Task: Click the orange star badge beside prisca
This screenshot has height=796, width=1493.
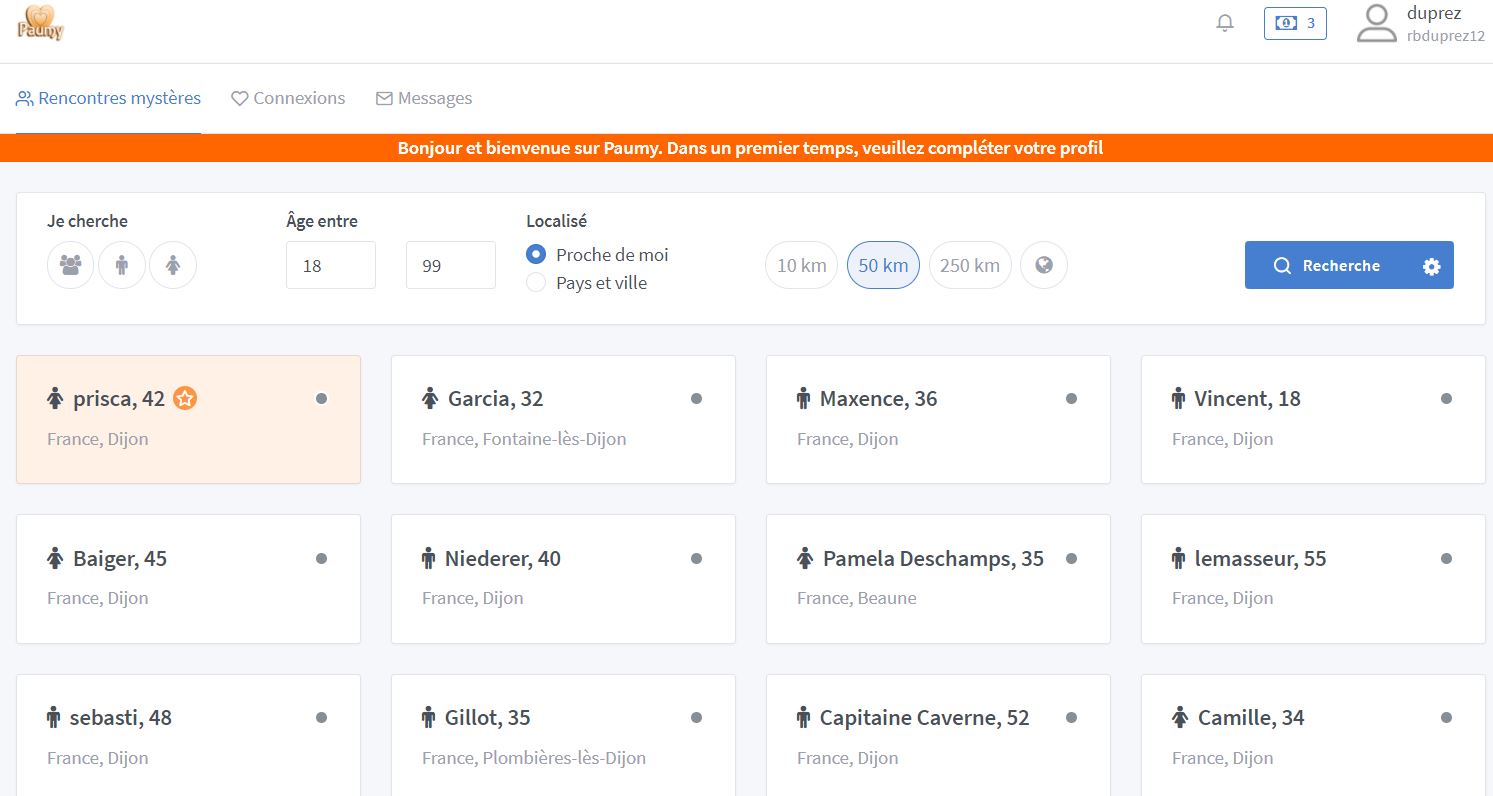Action: coord(185,398)
